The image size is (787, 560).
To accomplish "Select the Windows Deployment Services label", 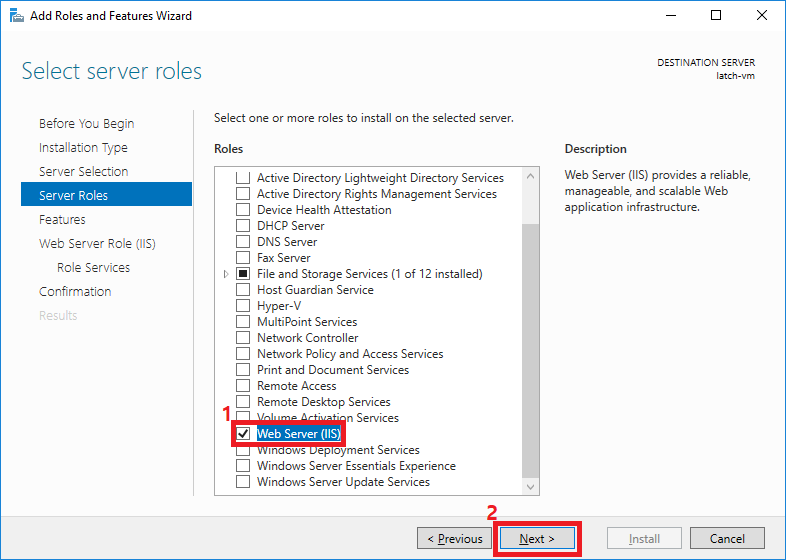I will pos(338,450).
